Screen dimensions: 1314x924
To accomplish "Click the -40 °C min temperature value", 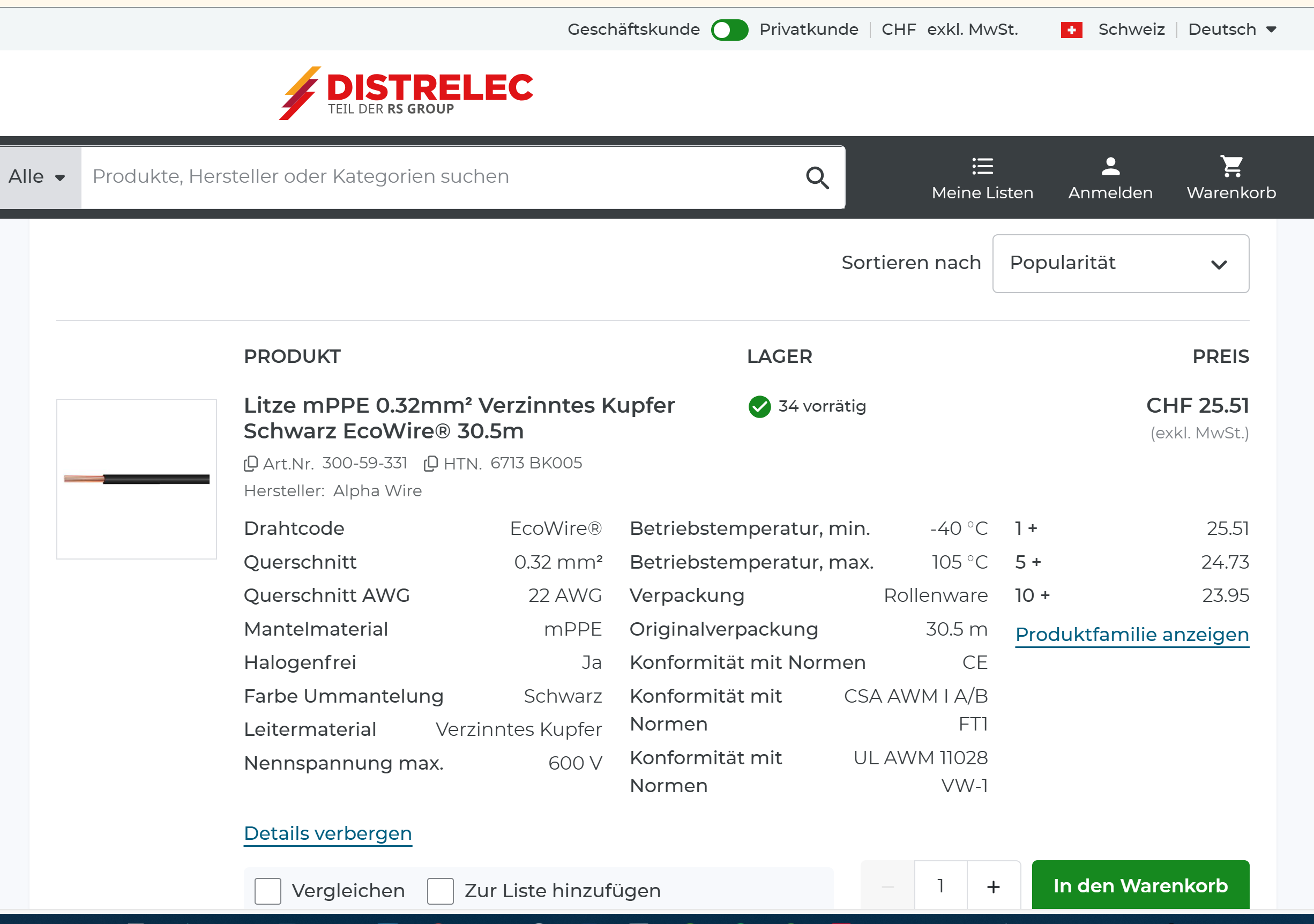I will 959,528.
